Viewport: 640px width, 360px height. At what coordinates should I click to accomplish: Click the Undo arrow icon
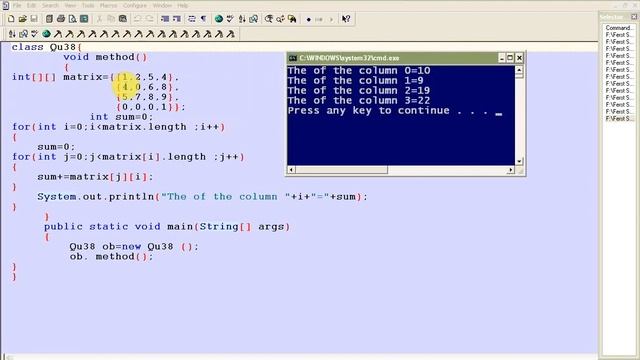[x=138, y=19]
